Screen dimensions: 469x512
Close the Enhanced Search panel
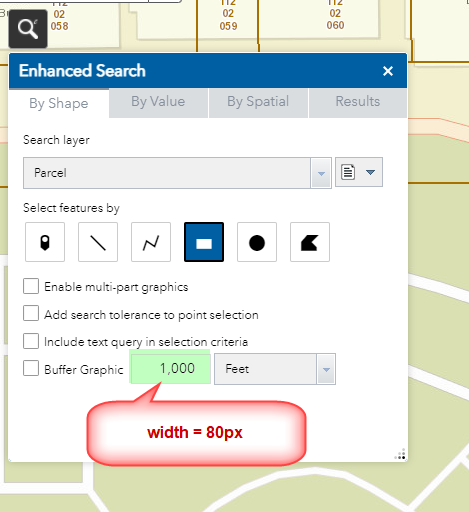pyautogui.click(x=388, y=71)
